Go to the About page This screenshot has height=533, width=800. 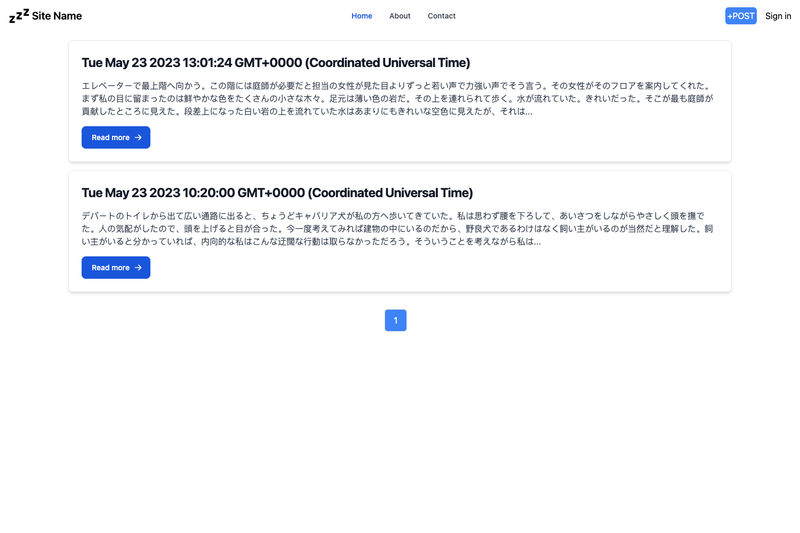pos(399,16)
